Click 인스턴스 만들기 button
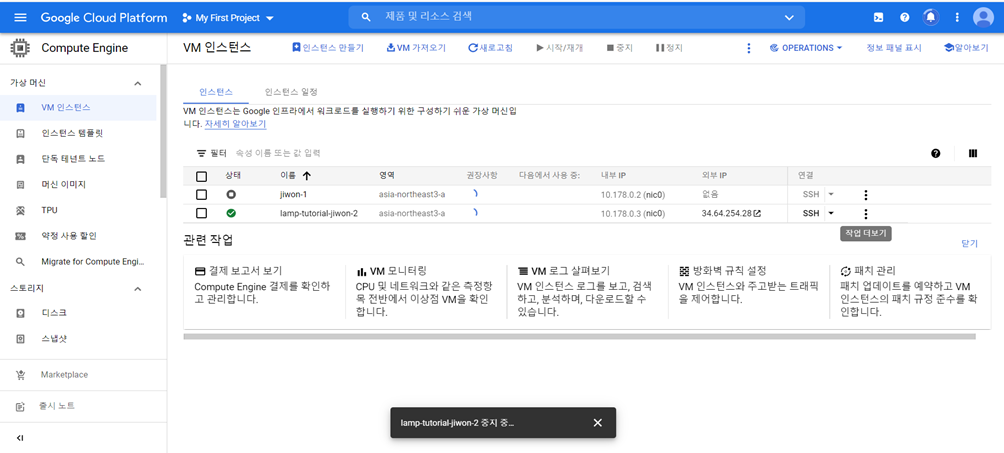The height and width of the screenshot is (453, 1004). pos(328,48)
